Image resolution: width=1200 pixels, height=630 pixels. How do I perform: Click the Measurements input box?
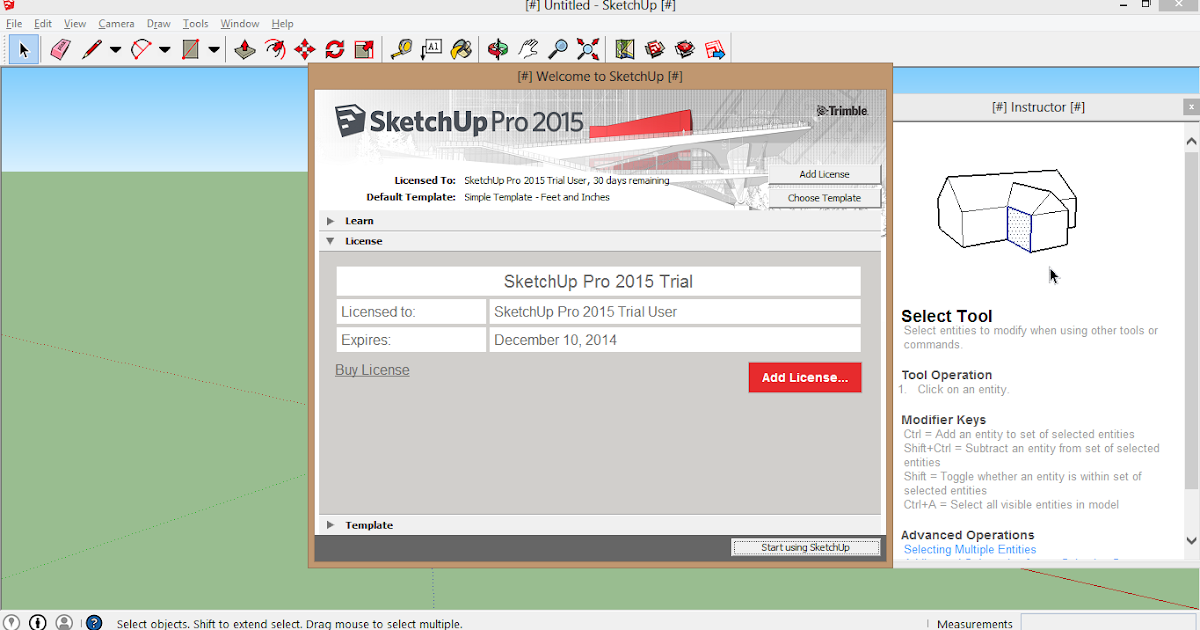click(x=1109, y=623)
